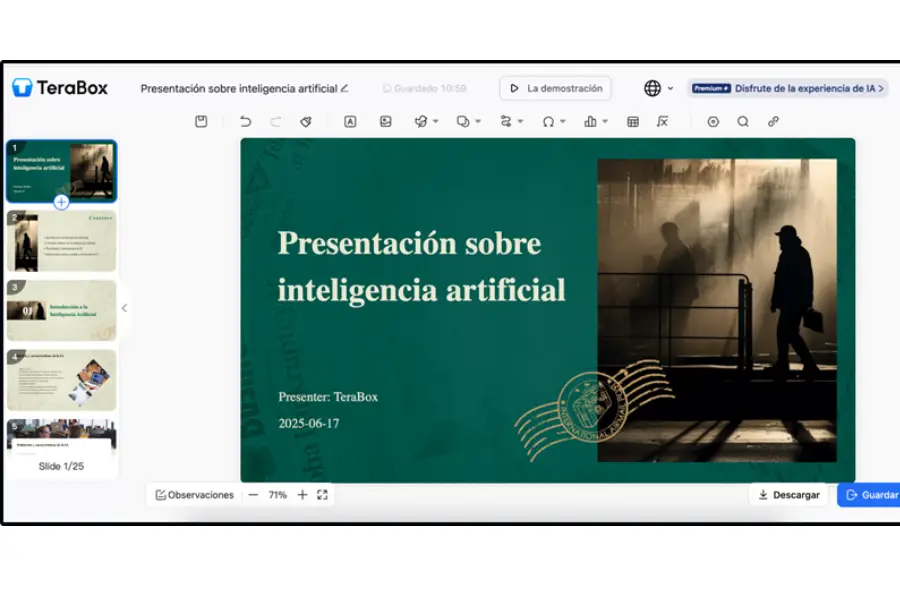Click the save icon in the toolbar
The height and width of the screenshot is (600, 900).
point(201,121)
